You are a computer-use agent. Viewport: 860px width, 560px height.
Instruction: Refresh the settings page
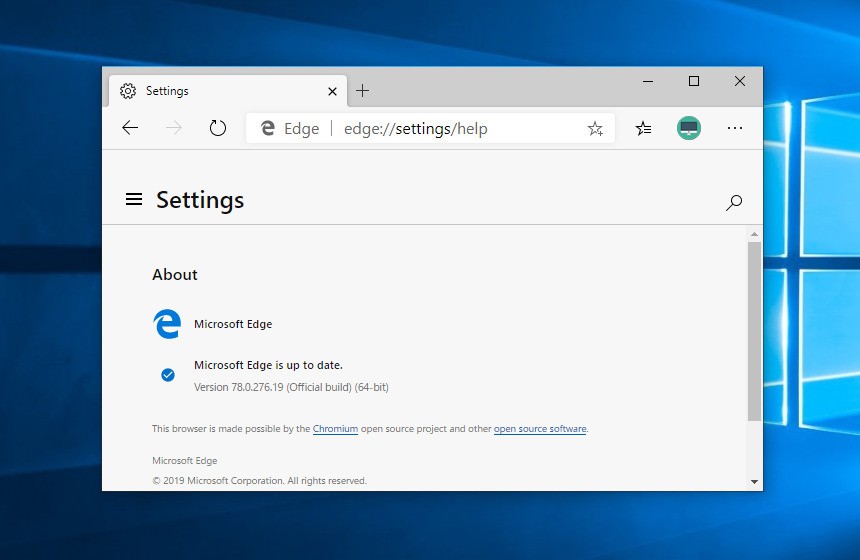click(218, 128)
